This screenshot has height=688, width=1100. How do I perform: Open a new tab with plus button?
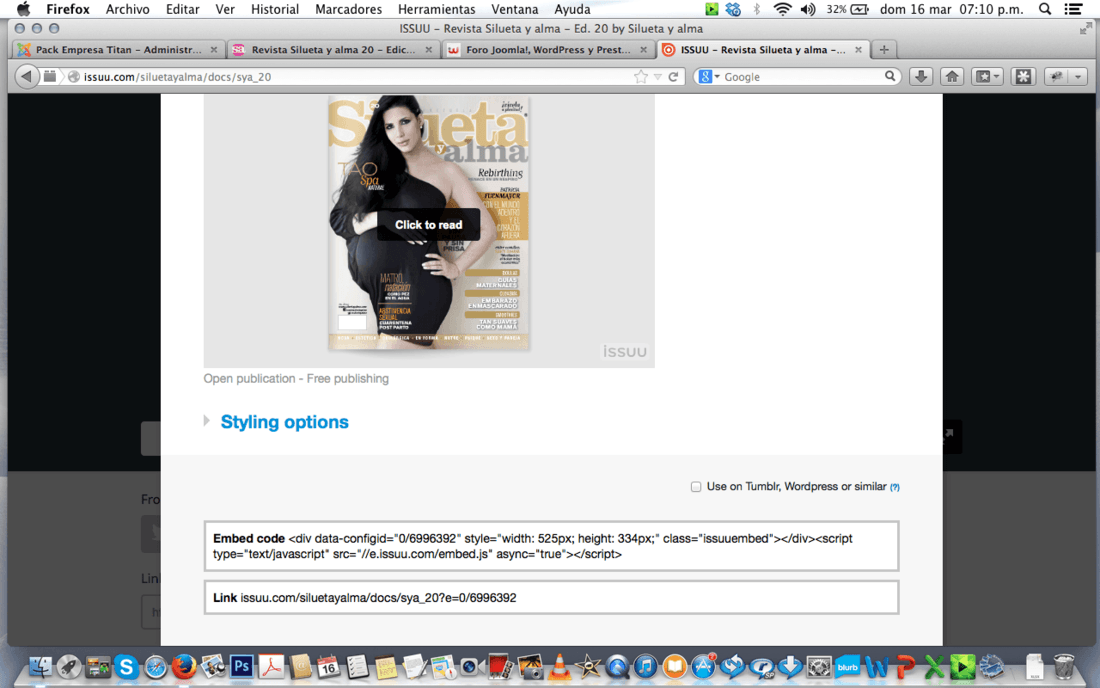[884, 50]
